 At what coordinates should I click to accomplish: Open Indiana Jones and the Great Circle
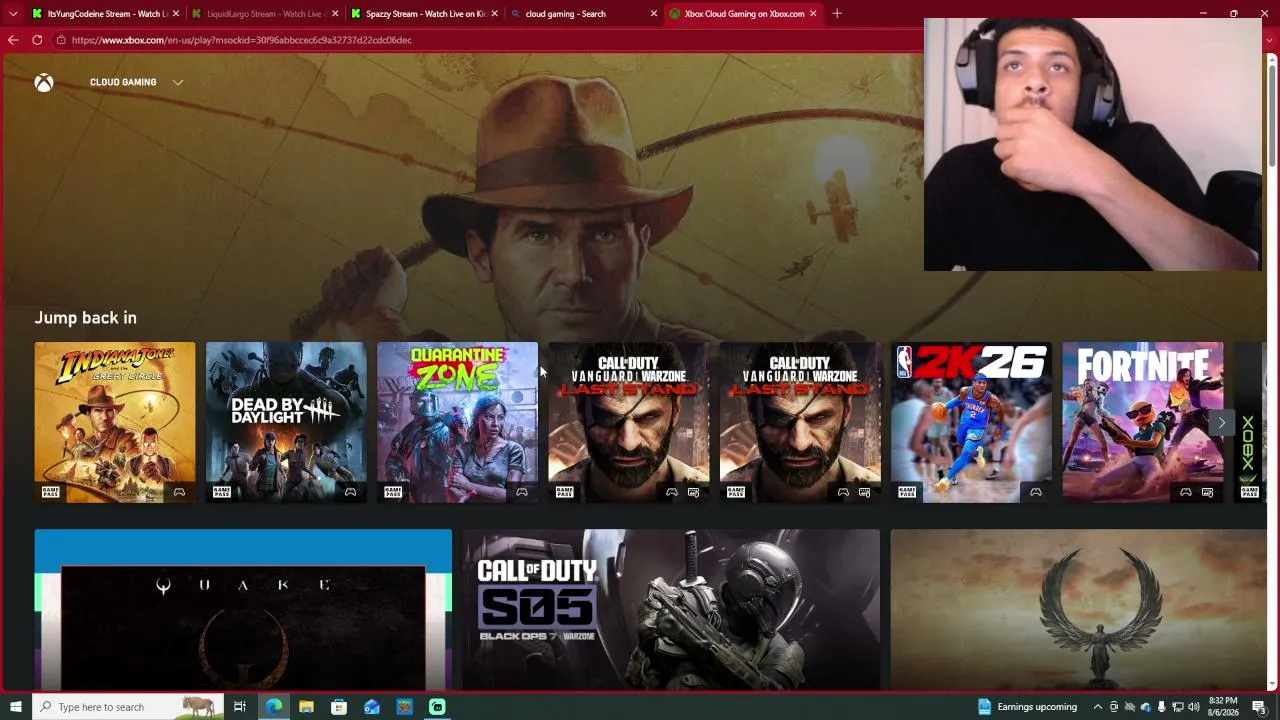[115, 422]
